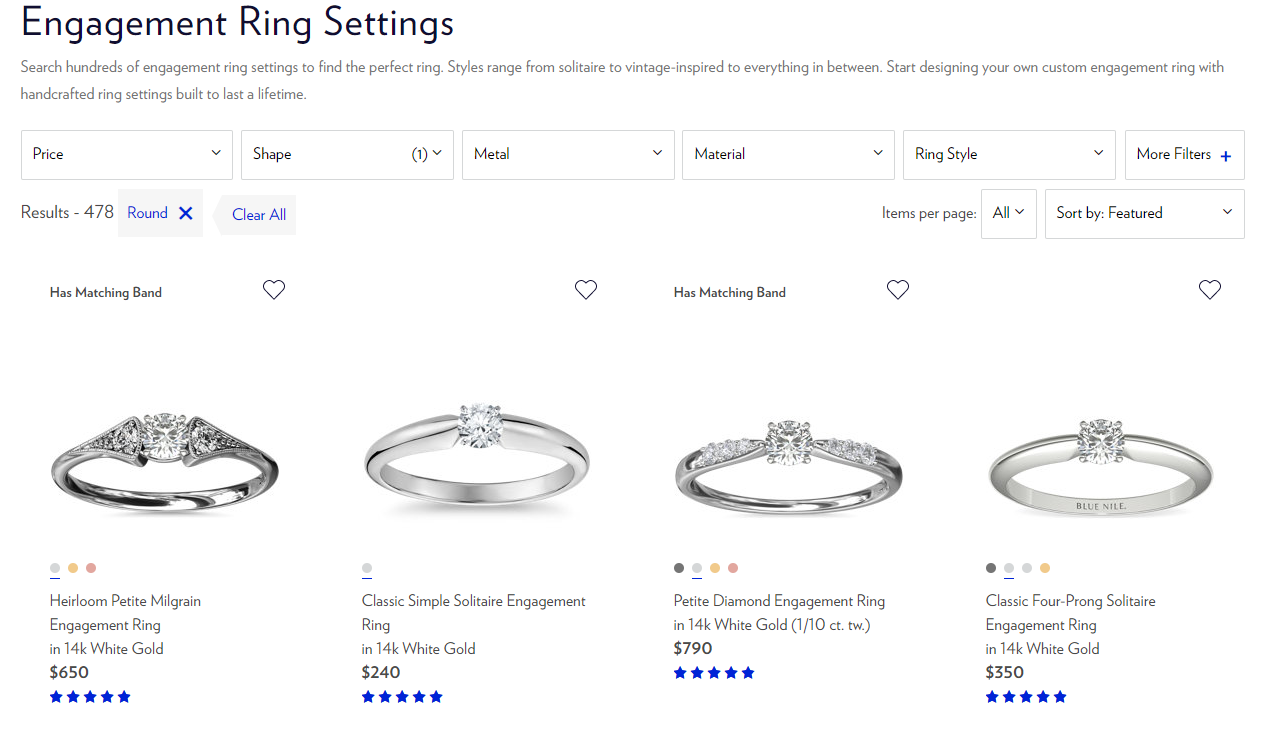Viewport: 1263px width, 744px height.
Task: Click star rating under Classic Four-Prong Solitaire
Action: click(1026, 697)
